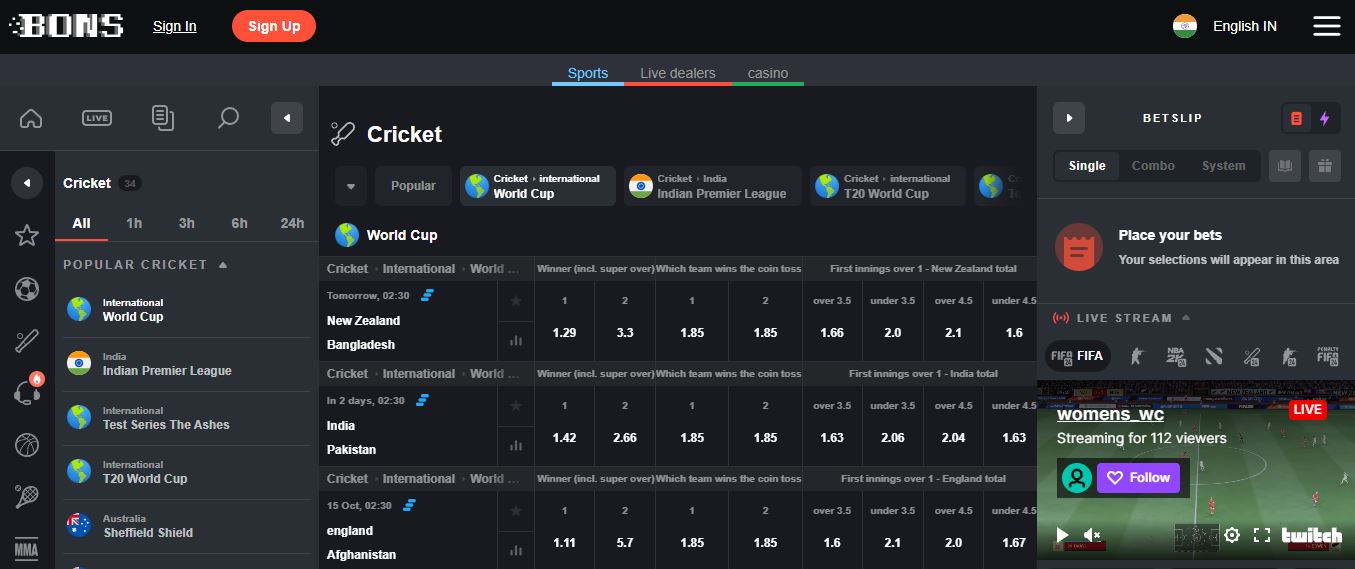
Task: Toggle the quick bet lightning icon
Action: [x=1325, y=118]
